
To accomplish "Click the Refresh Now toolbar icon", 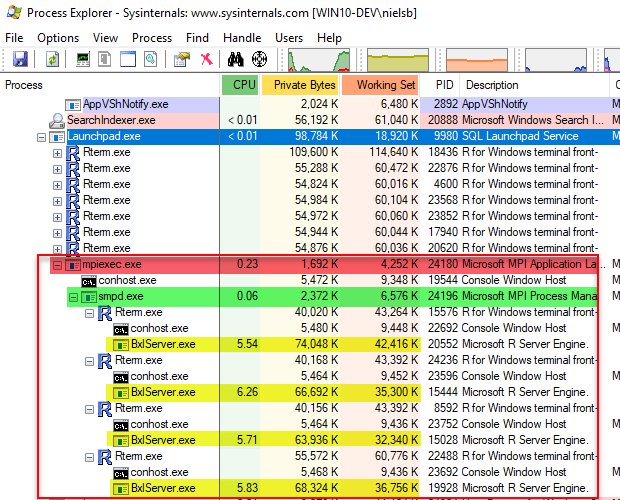I will [52, 59].
